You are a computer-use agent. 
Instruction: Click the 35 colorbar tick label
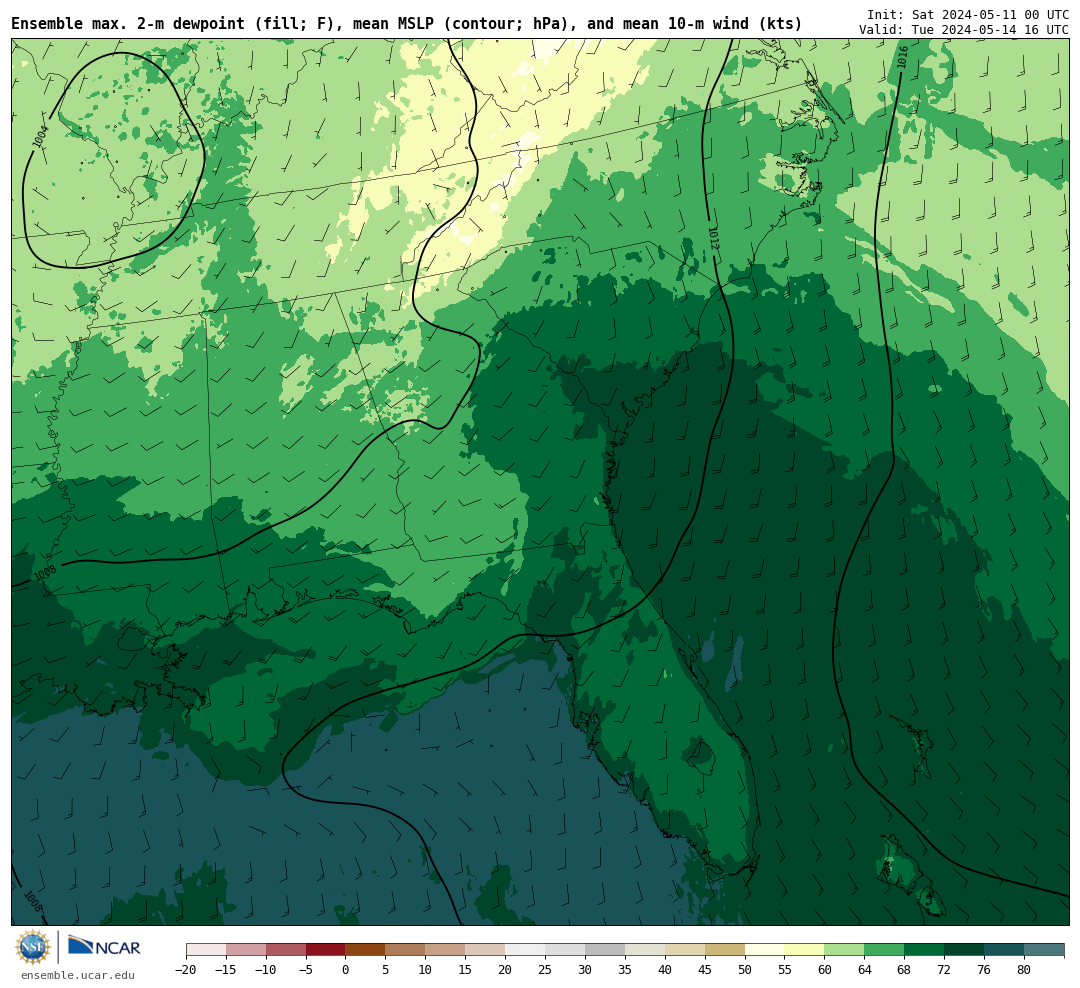point(625,970)
